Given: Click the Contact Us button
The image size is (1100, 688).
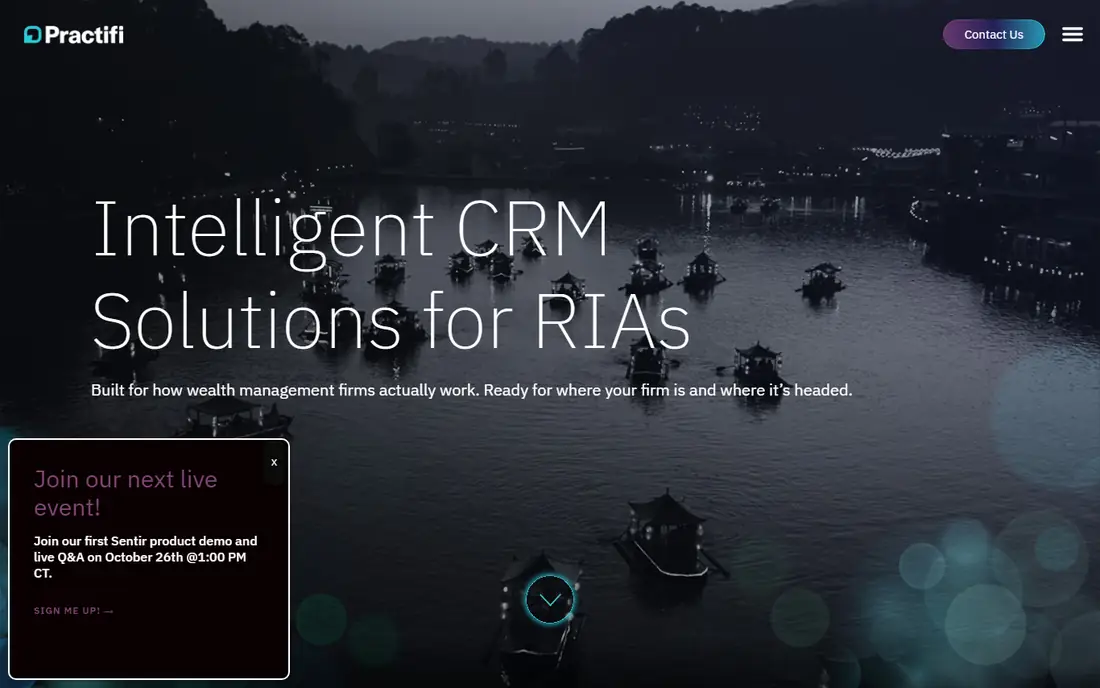Looking at the screenshot, I should coord(993,34).
